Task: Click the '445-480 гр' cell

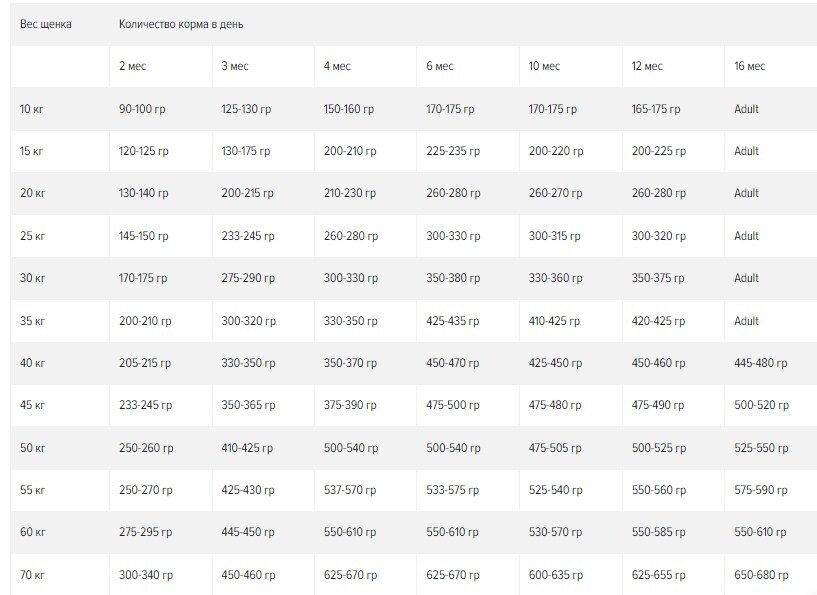Action: (x=761, y=363)
